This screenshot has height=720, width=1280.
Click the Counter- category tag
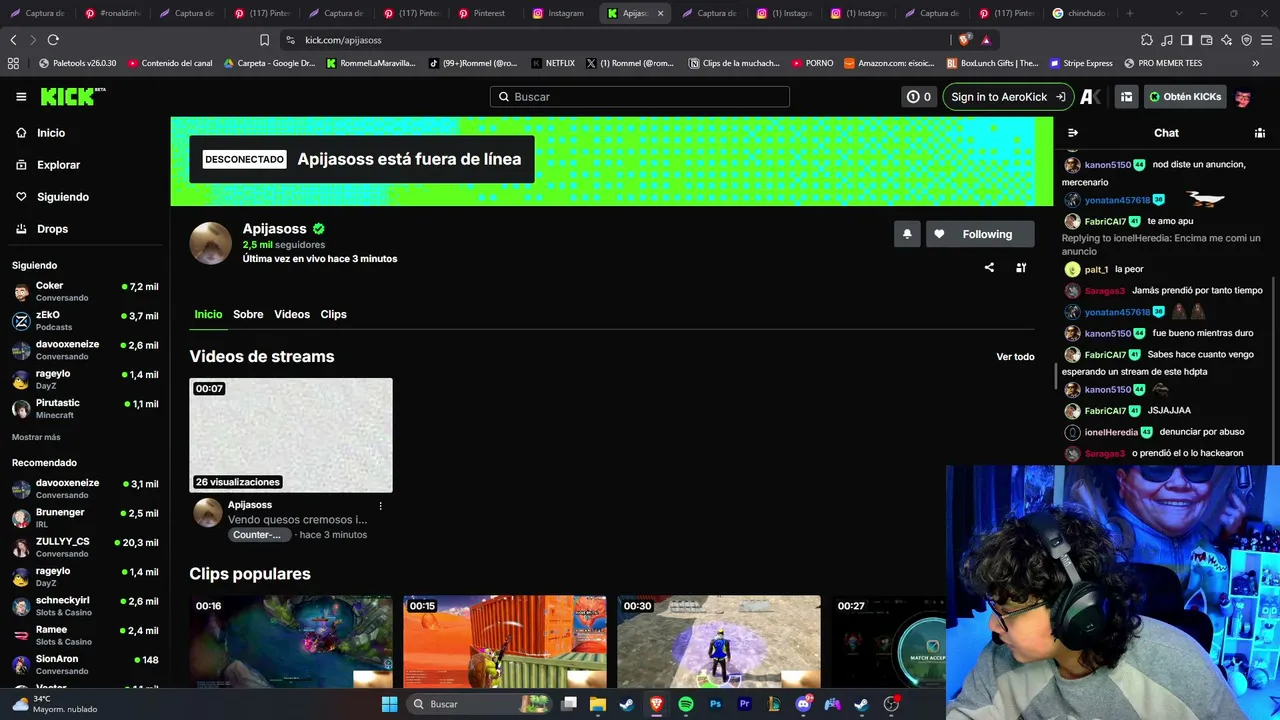[x=257, y=535]
